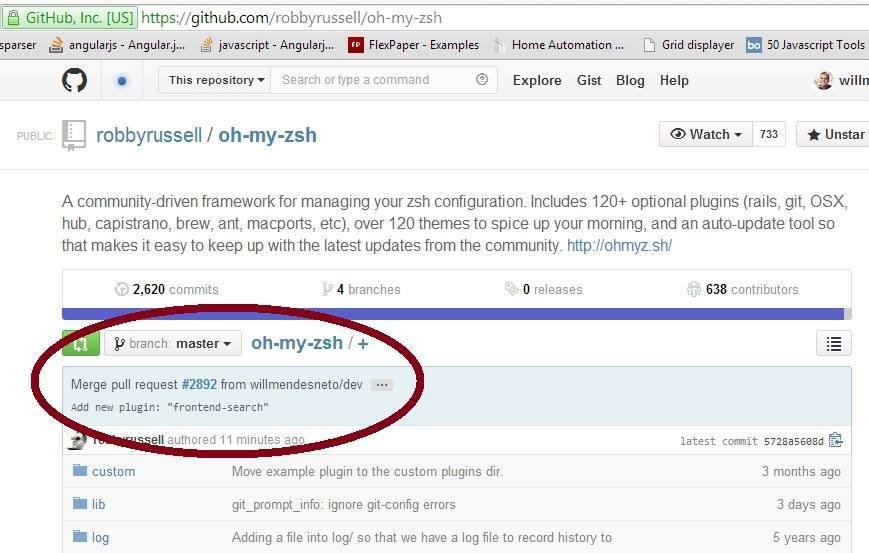Open the language statistics color bar
869x553 pixels.
pyautogui.click(x=457, y=314)
